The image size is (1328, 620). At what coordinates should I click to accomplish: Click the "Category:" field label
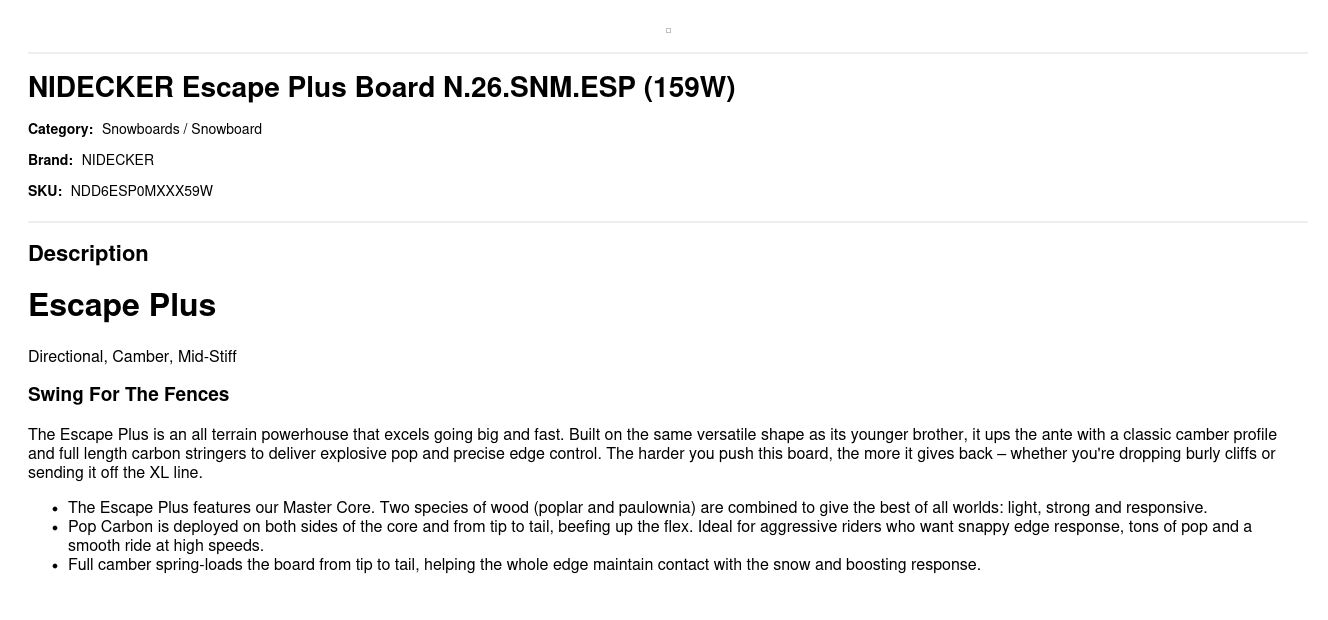[x=60, y=129]
